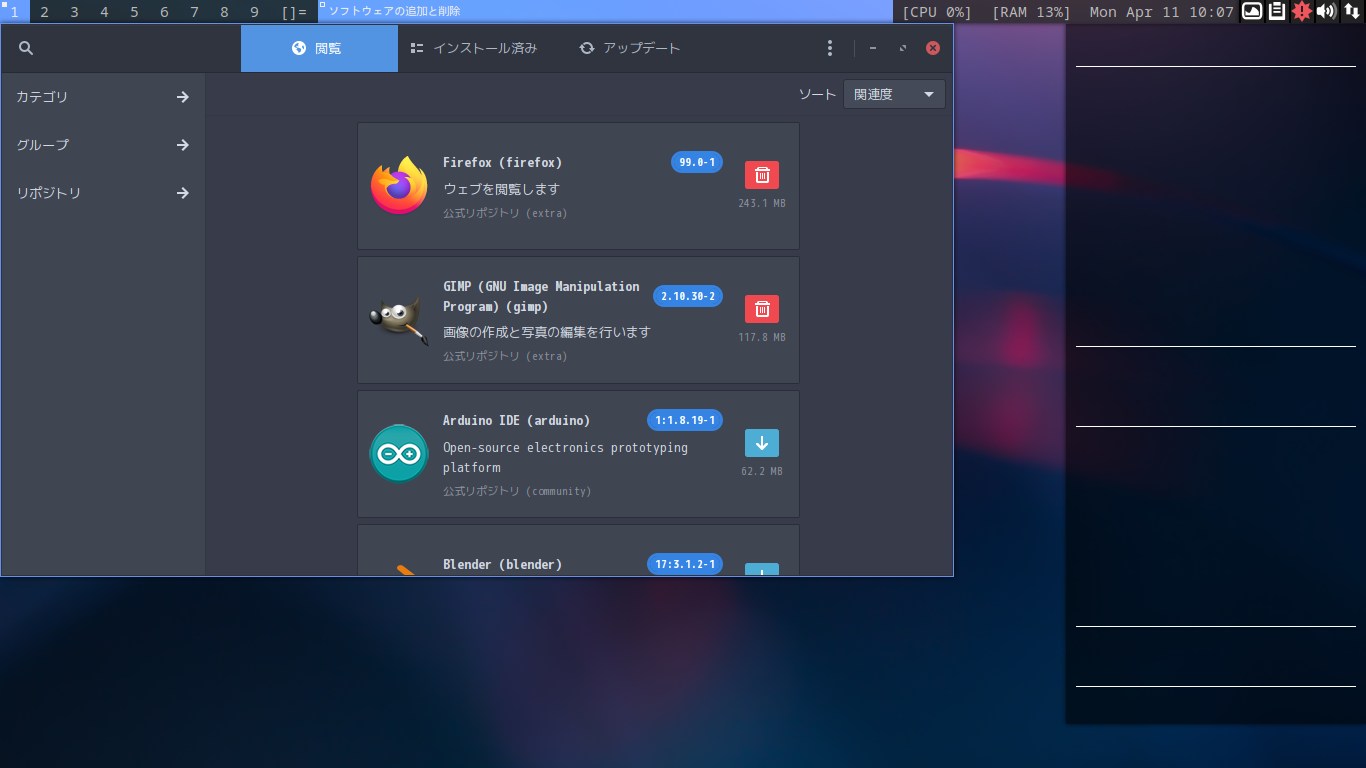Click the ソフトウェアの追加と削除 window title

click(395, 11)
